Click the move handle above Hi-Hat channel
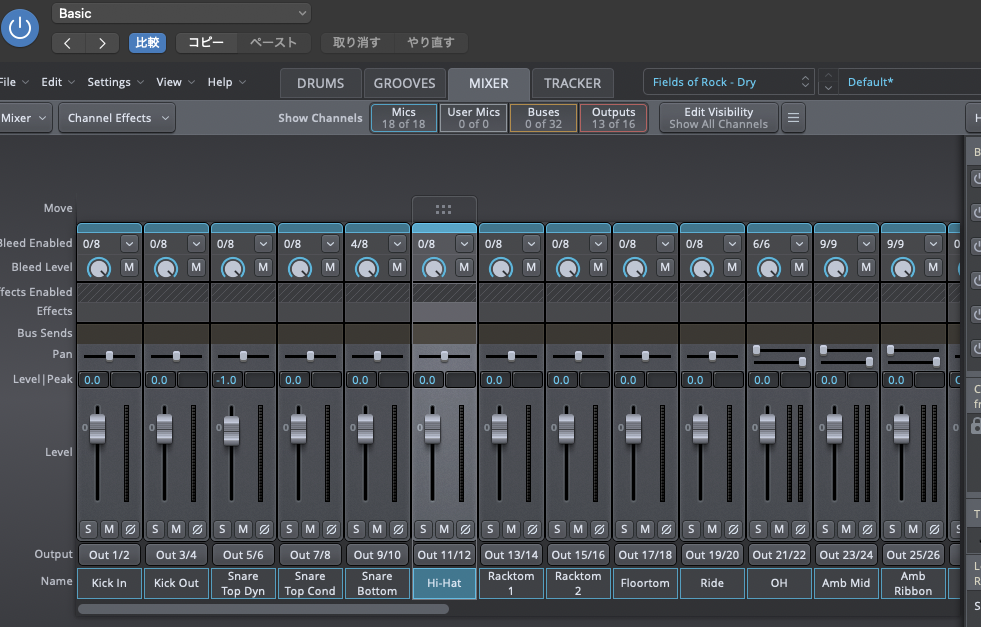This screenshot has width=981, height=627. 444,209
